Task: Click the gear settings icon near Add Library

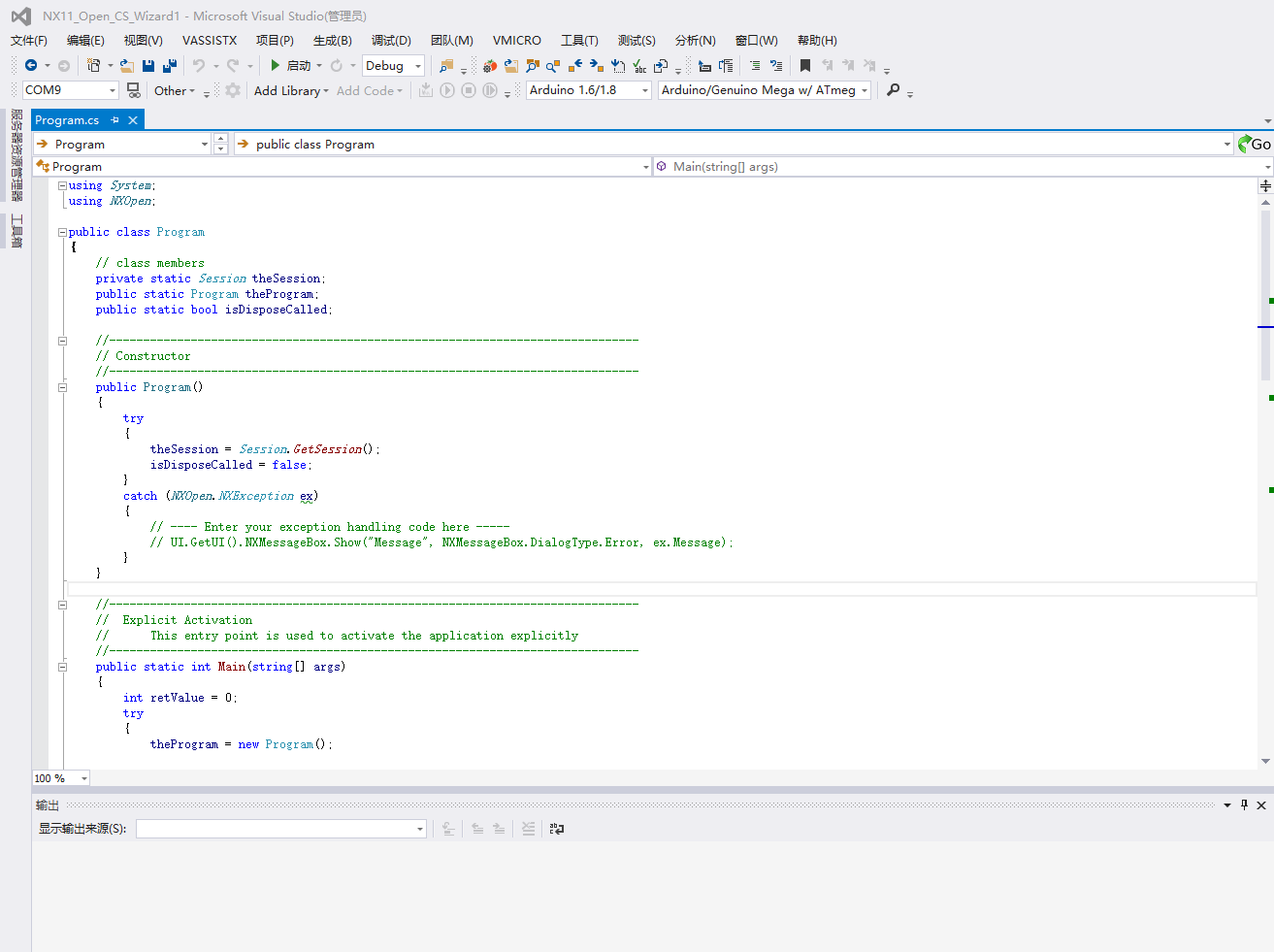Action: [231, 89]
